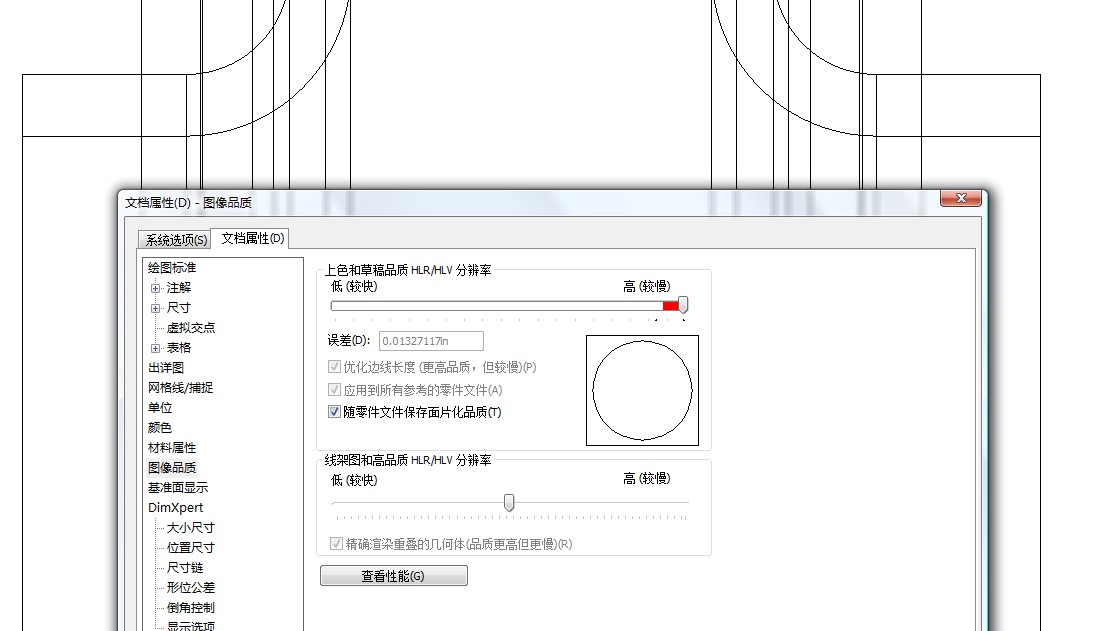Expand the 表格 tree node

[155, 348]
